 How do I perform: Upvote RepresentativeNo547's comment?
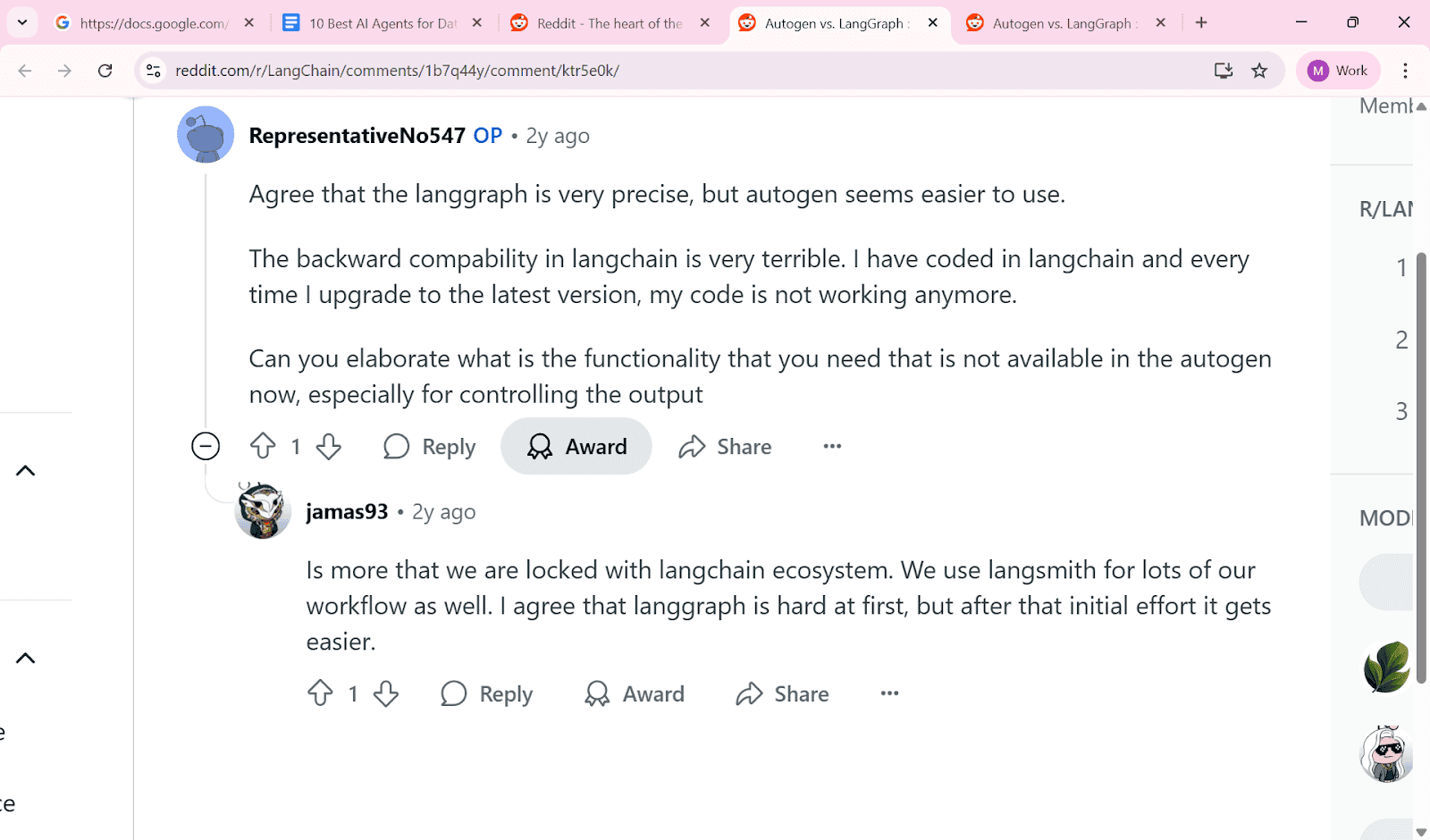pyautogui.click(x=262, y=446)
